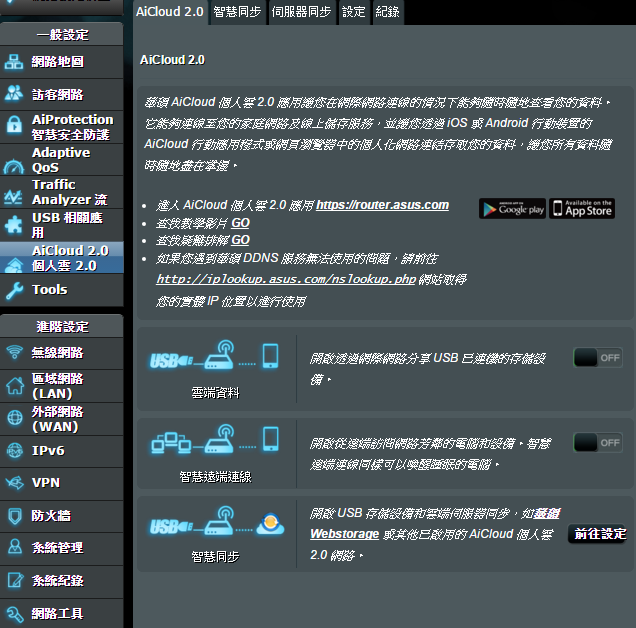Click the 智慧同步 USB-cloud sync graphic
Image resolution: width=636 pixels, height=628 pixels.
pos(217,521)
